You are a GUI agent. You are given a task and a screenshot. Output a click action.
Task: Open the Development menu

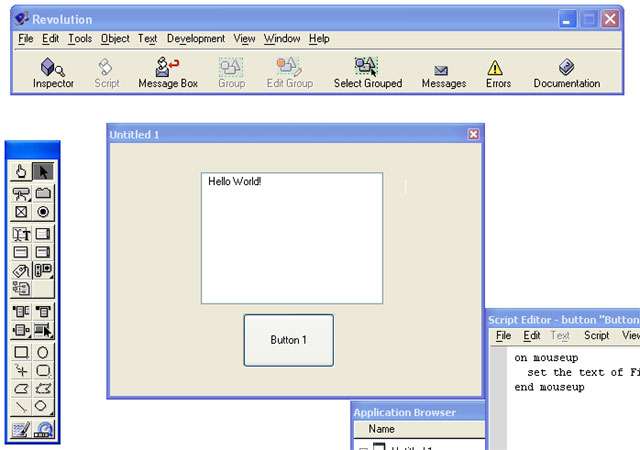(x=196, y=39)
